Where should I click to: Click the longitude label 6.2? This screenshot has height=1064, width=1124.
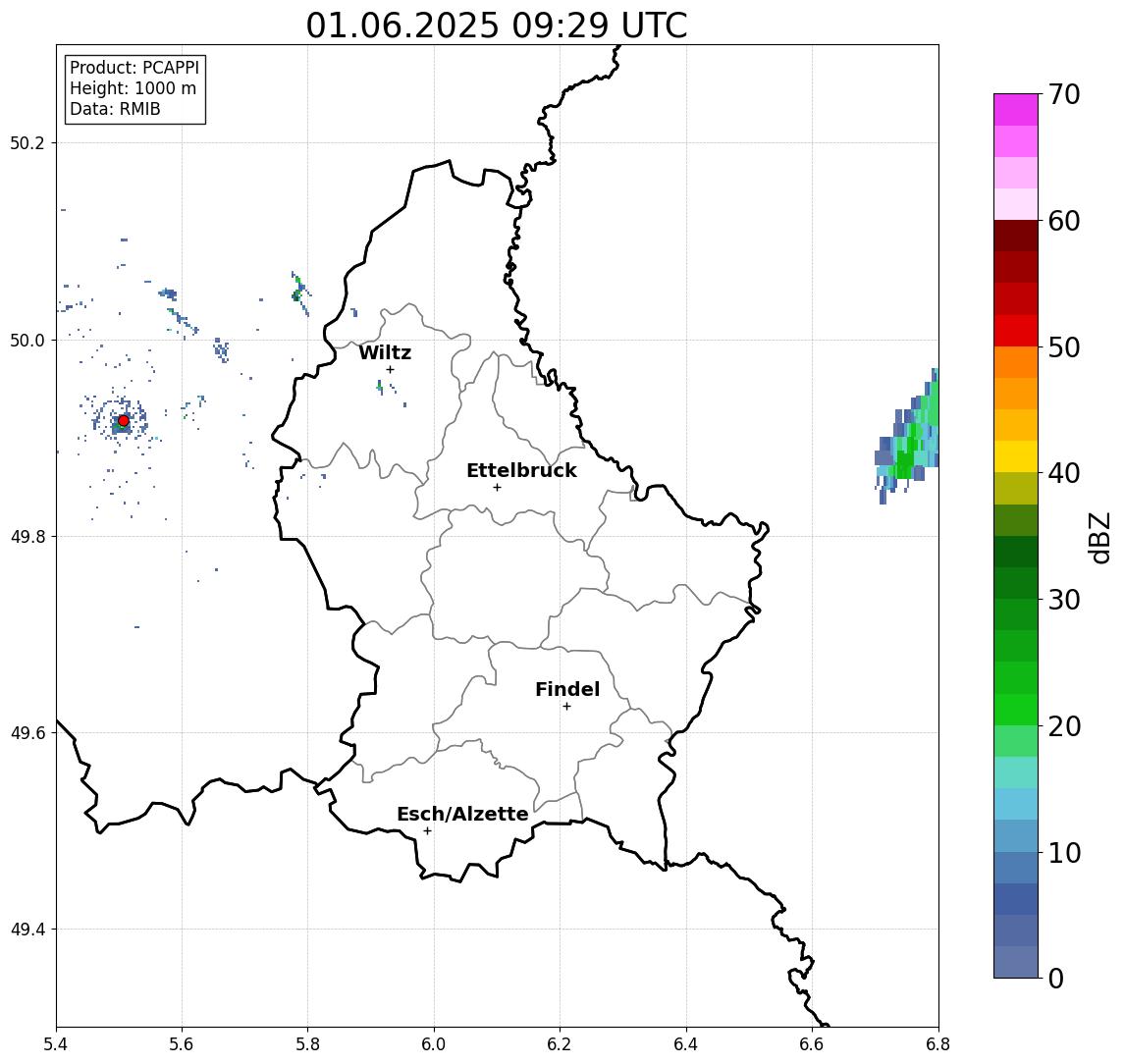[x=560, y=1044]
